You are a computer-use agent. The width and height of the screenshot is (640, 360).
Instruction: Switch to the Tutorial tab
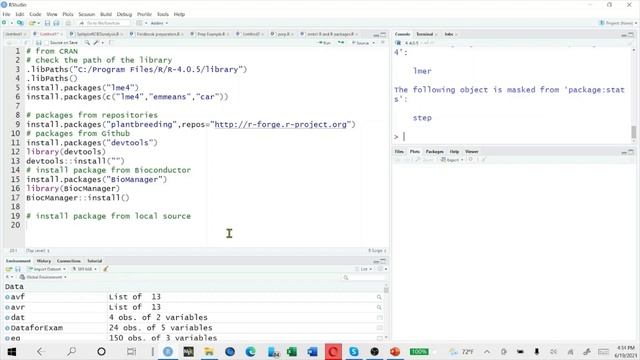click(x=94, y=261)
